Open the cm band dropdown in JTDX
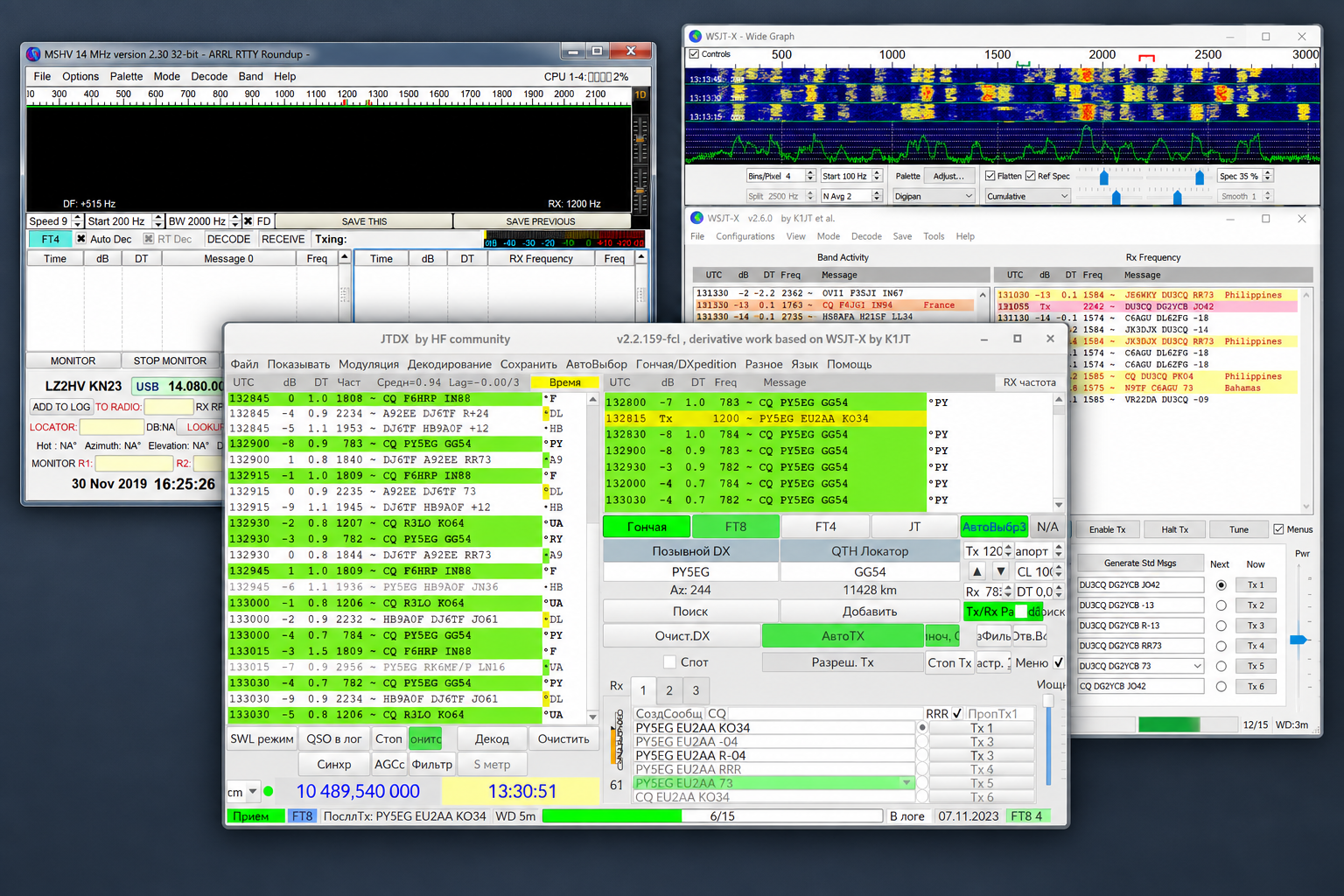 coord(253,792)
